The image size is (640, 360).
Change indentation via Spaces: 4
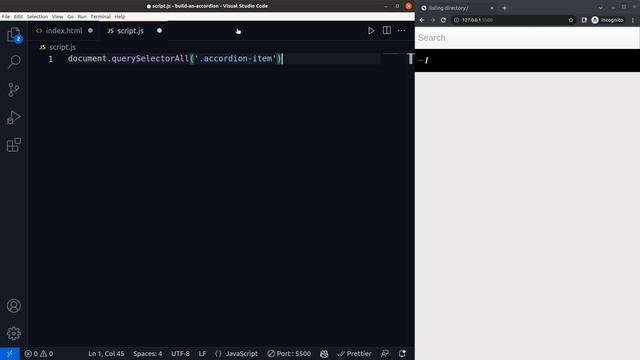[x=148, y=353]
